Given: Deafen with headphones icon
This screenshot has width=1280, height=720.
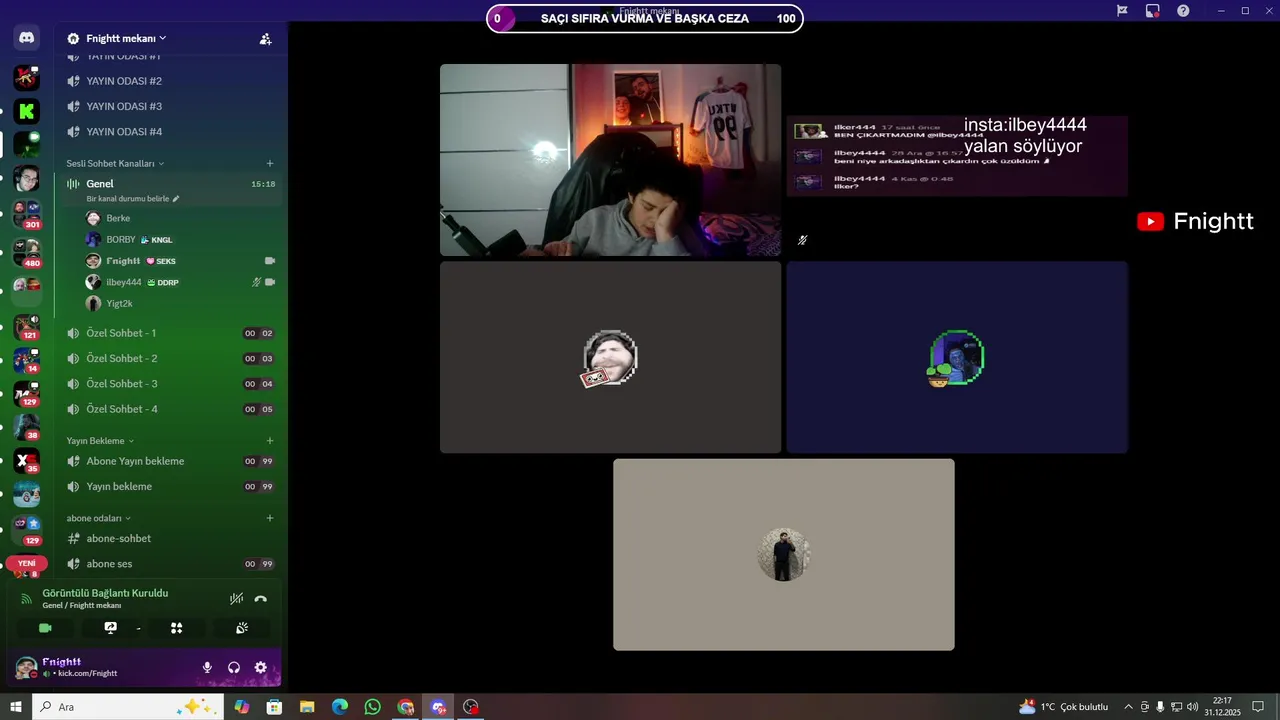Looking at the screenshot, I should click(x=234, y=667).
